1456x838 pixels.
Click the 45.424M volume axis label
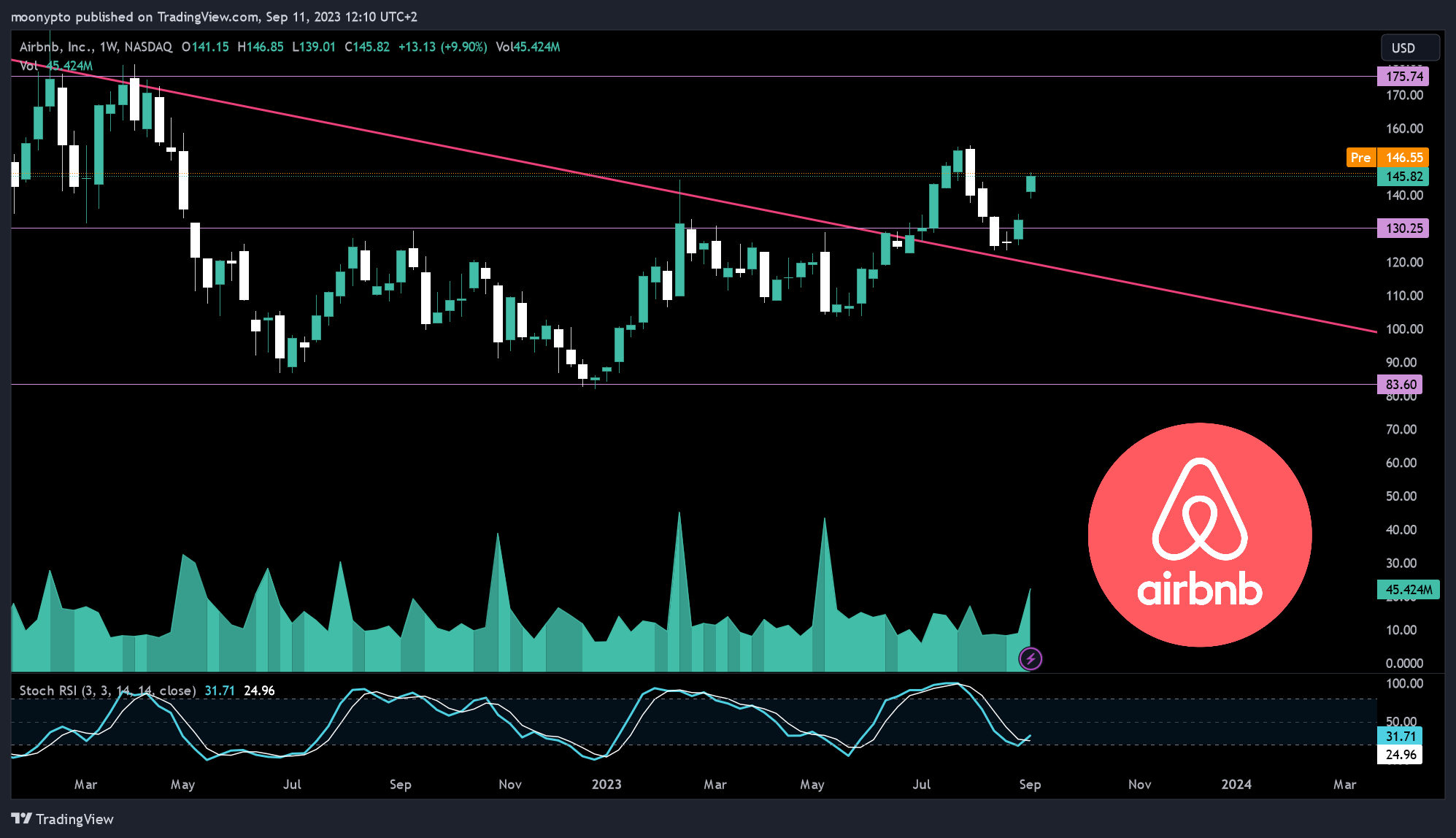1409,589
